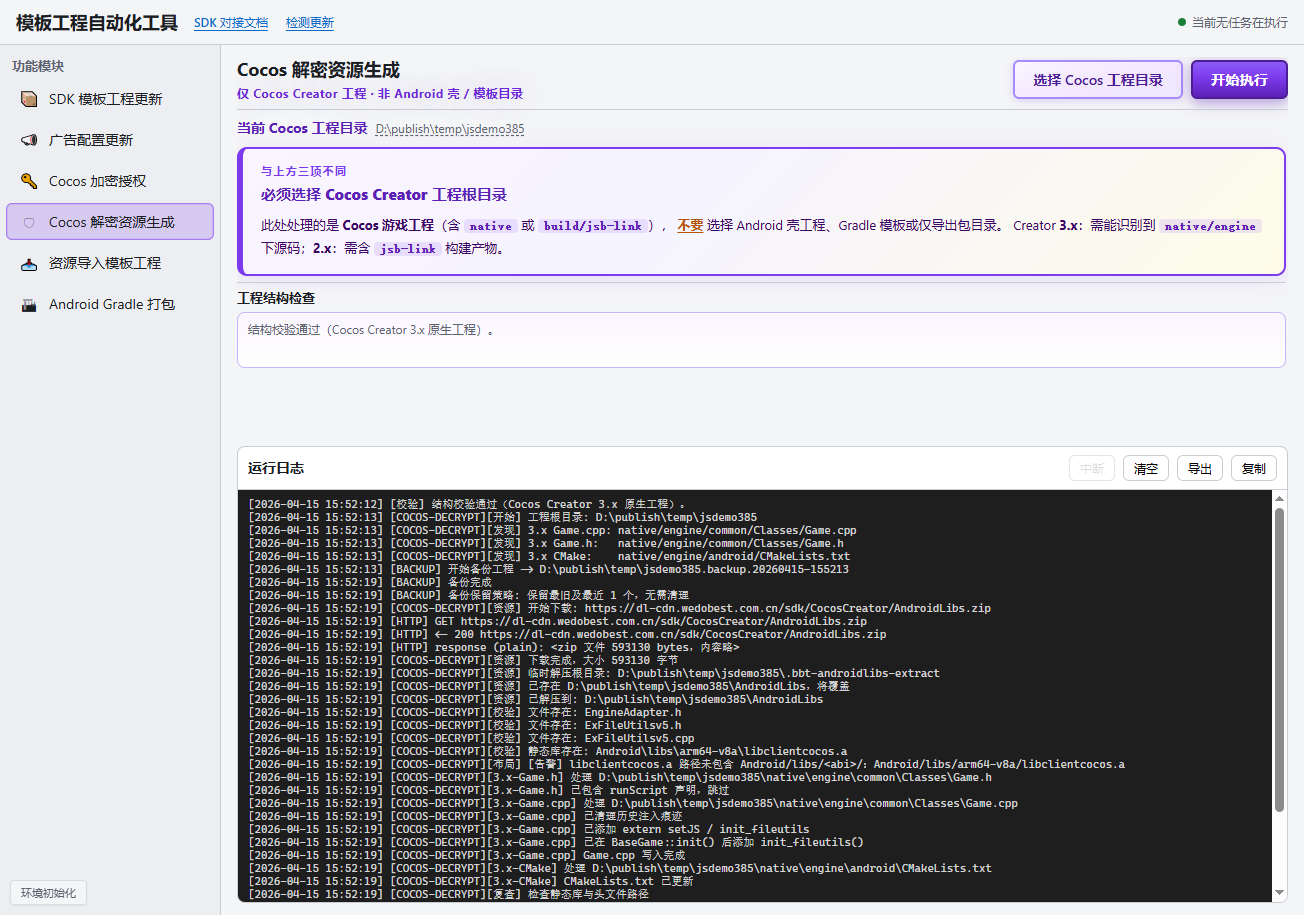Click the log line '已包含 runScript 声明,跳过'
Screen dimensions: 1304x915
(x=489, y=790)
